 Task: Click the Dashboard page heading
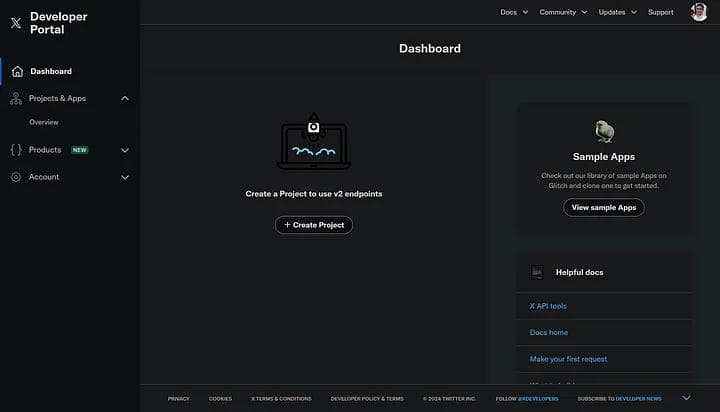coord(429,49)
